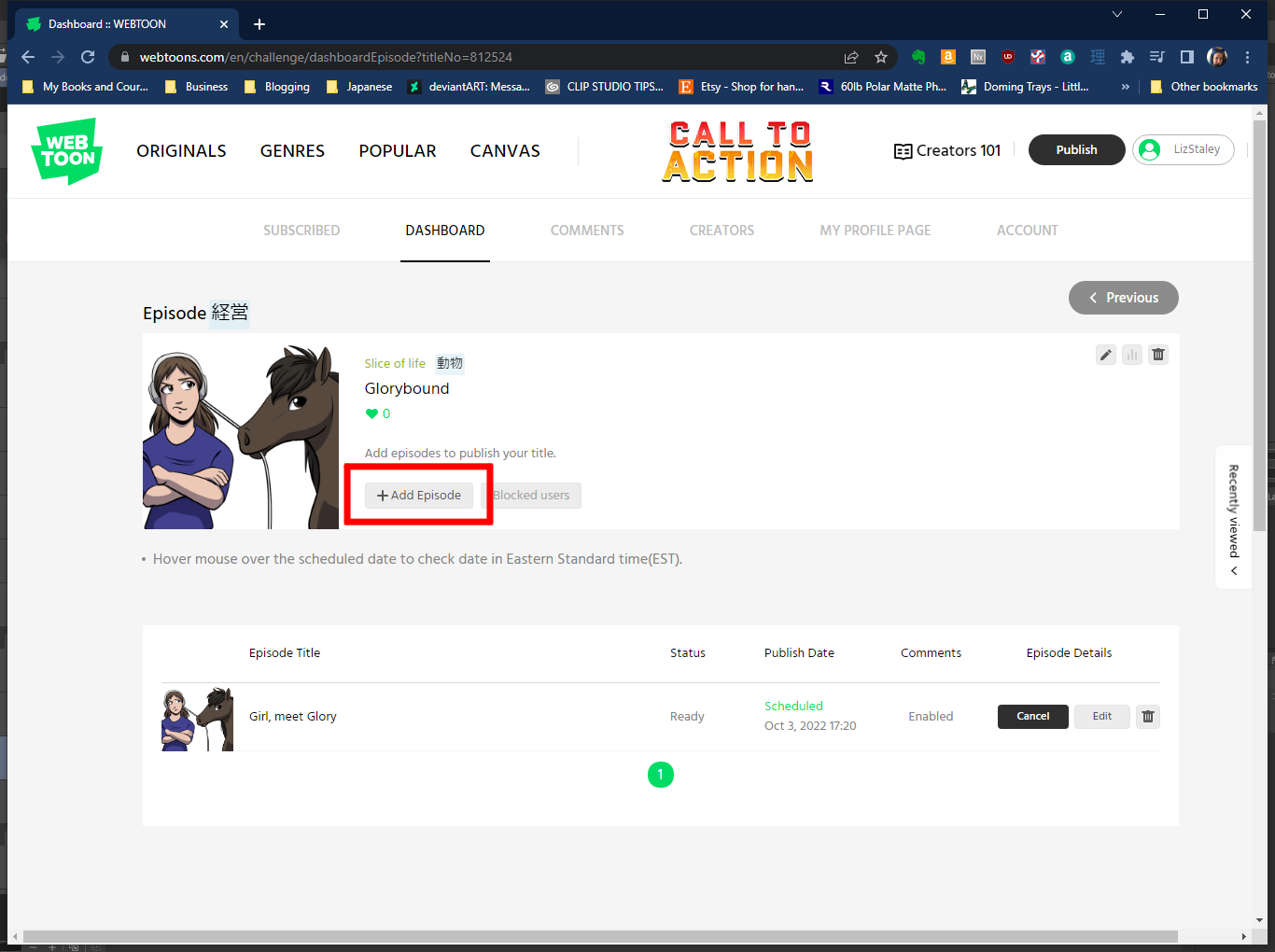Click the teal 'a' extension icon
Viewport: 1275px width, 952px height.
click(x=1068, y=57)
